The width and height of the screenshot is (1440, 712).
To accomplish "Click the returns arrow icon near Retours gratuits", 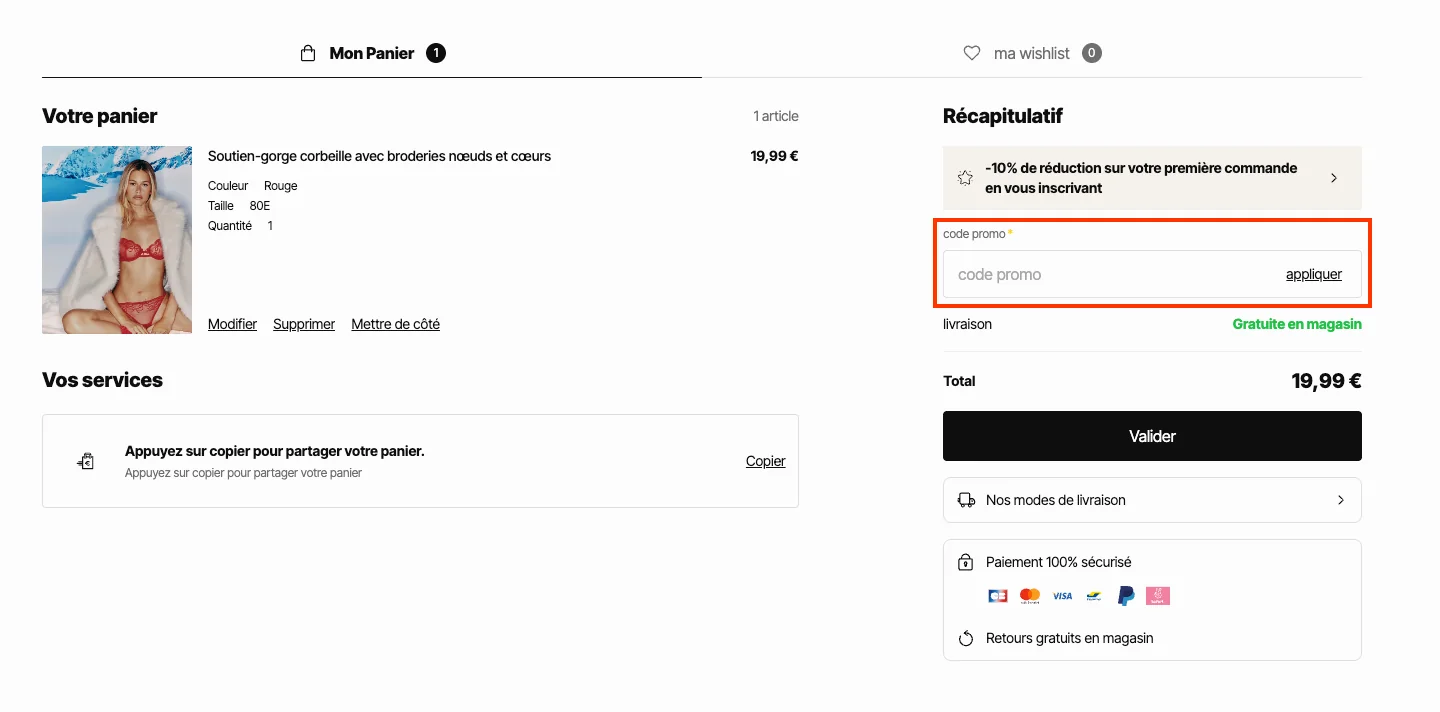I will coord(965,637).
